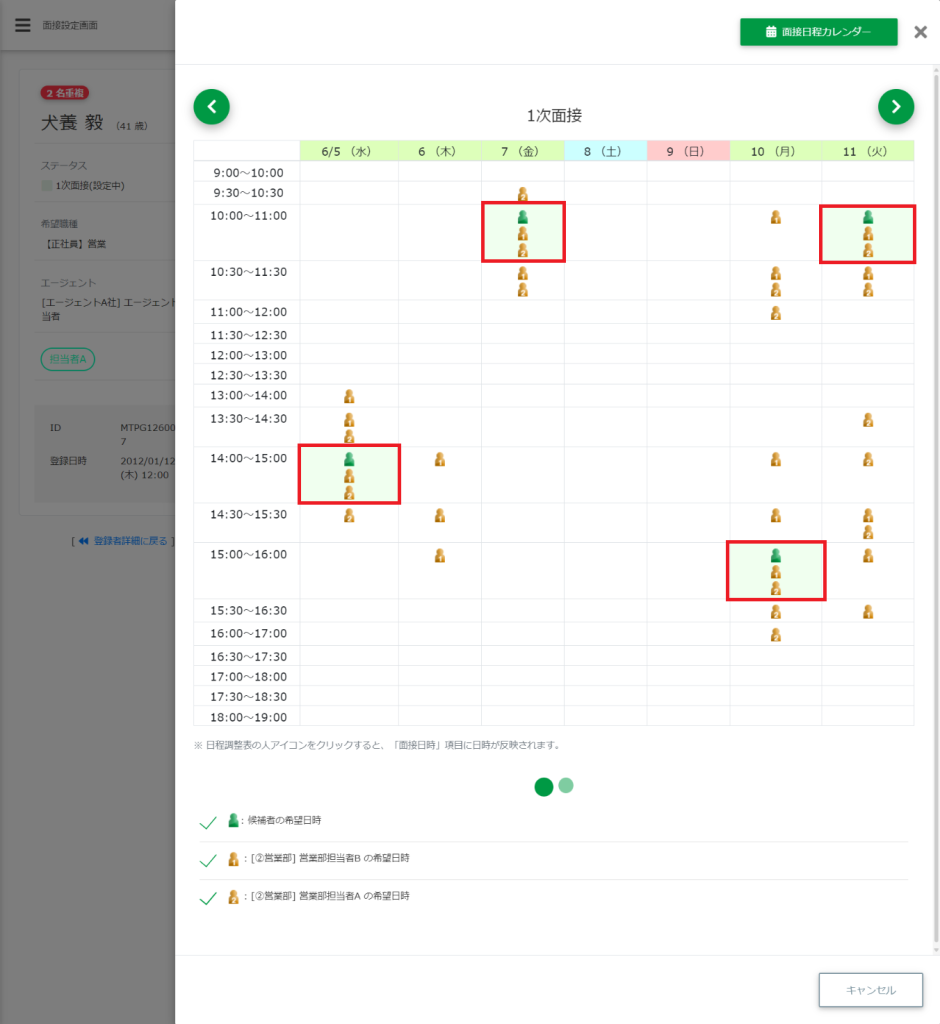Advance to next week with right arrow
This screenshot has width=940, height=1024.
[895, 106]
